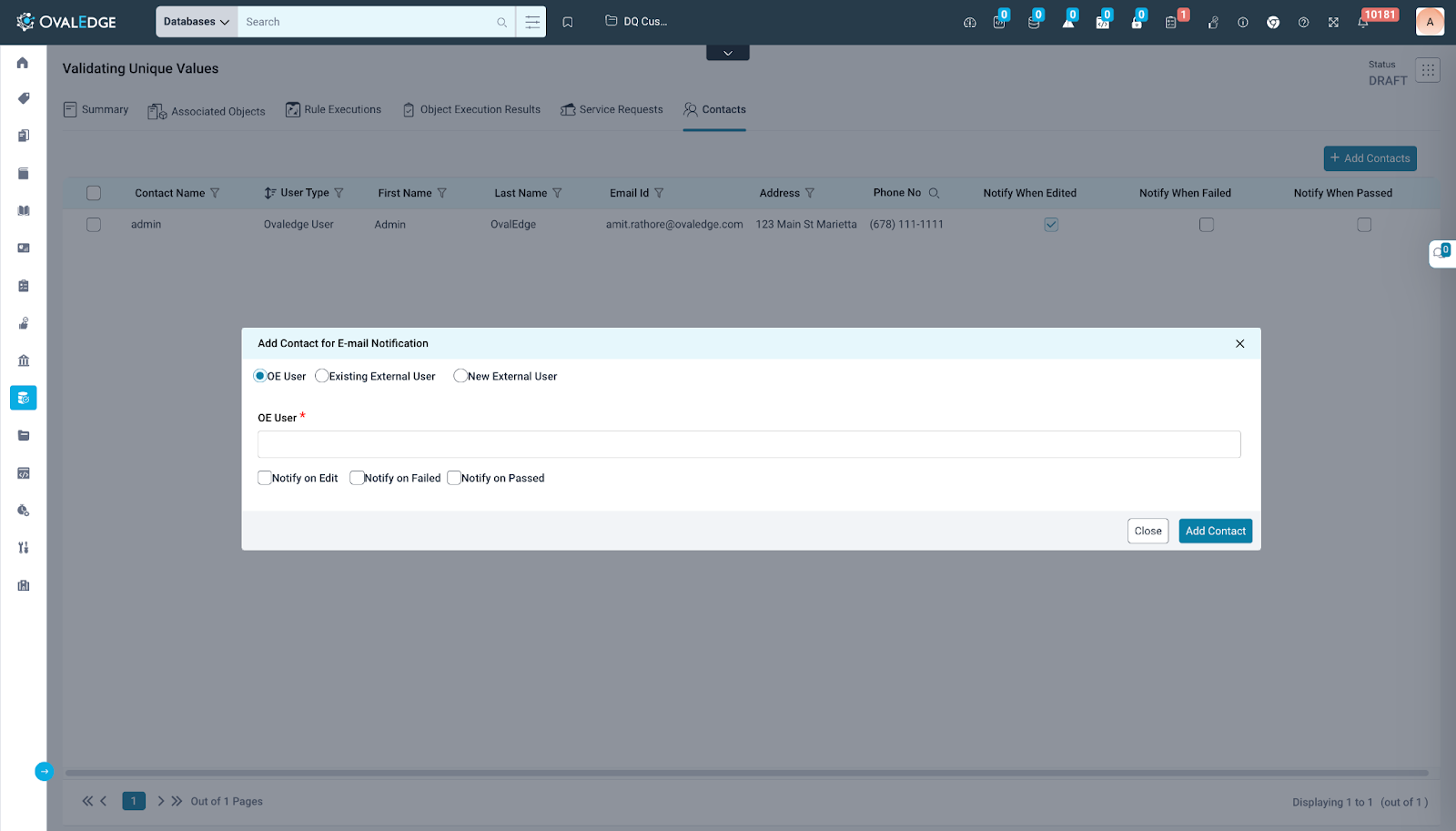This screenshot has height=831, width=1456.
Task: Switch to the Service Requests tab
Action: pyautogui.click(x=612, y=110)
